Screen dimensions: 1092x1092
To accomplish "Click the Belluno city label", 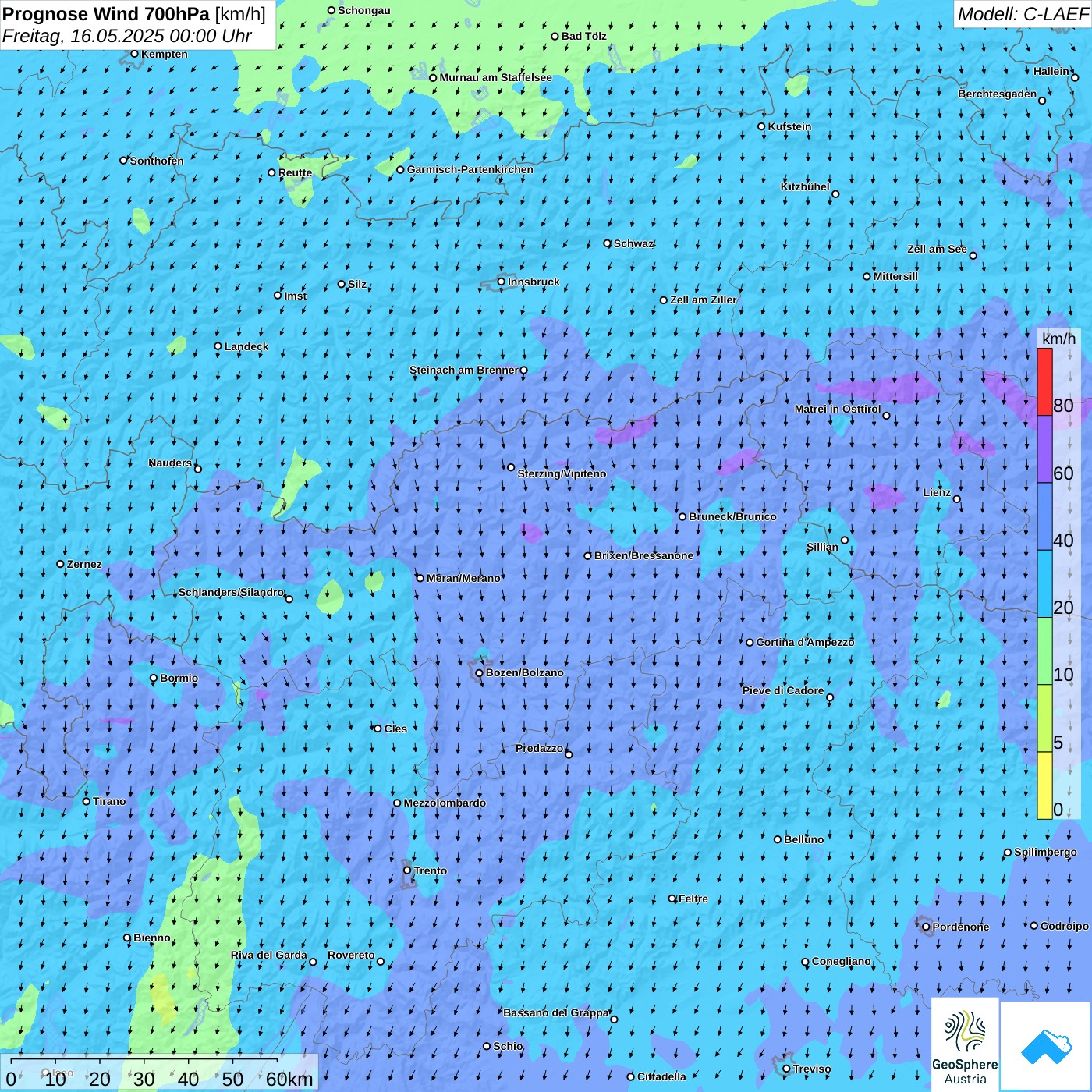I will click(803, 839).
